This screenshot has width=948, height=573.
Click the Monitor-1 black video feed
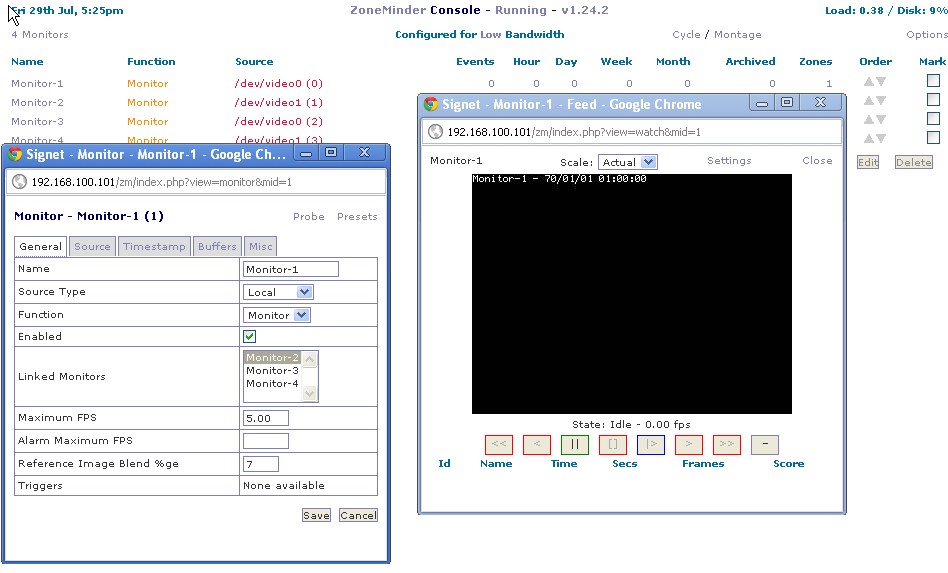click(x=632, y=294)
